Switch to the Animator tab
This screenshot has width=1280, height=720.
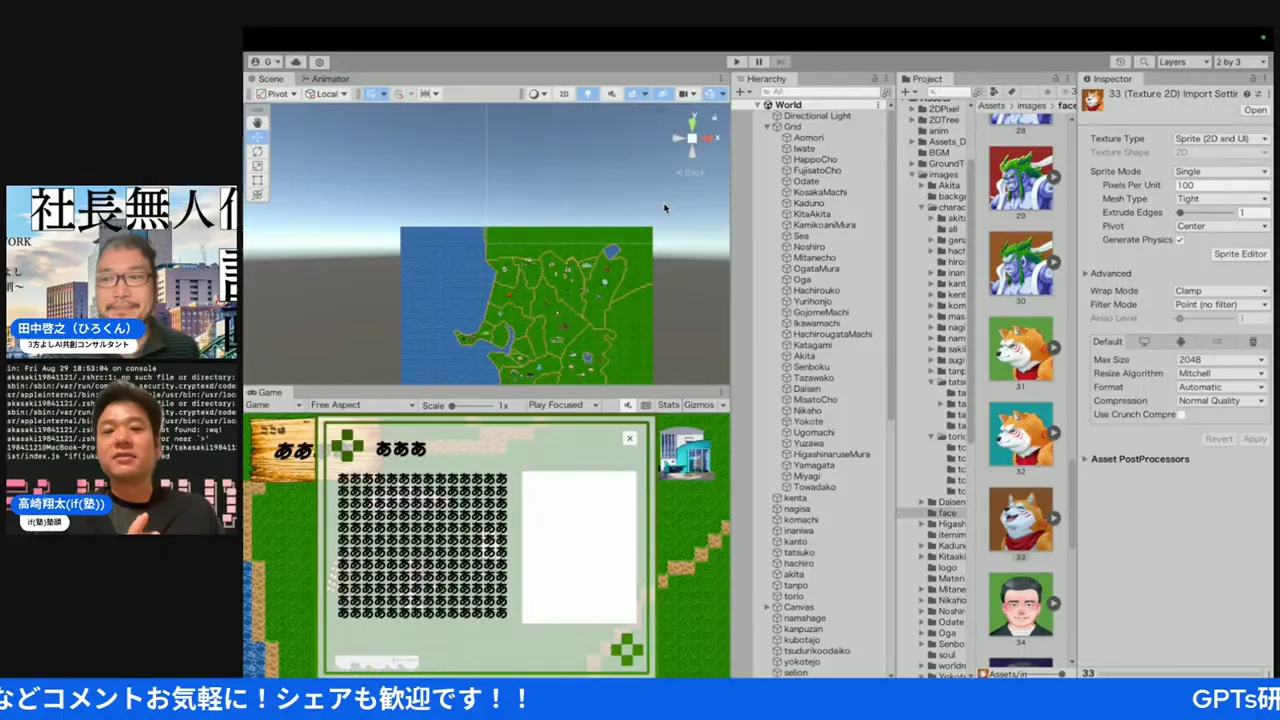(324, 79)
